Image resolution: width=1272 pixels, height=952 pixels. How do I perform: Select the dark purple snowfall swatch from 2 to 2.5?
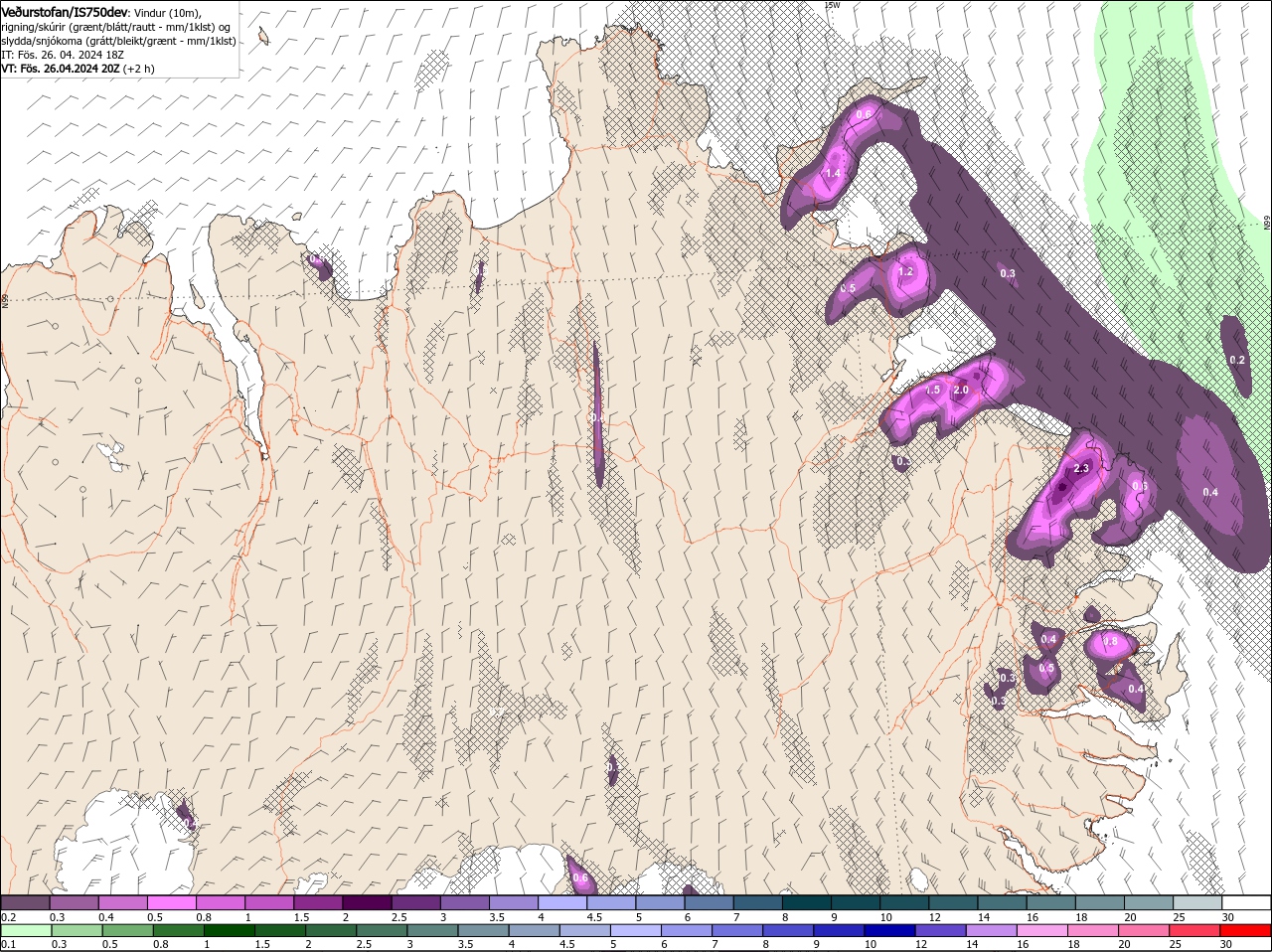point(367,902)
